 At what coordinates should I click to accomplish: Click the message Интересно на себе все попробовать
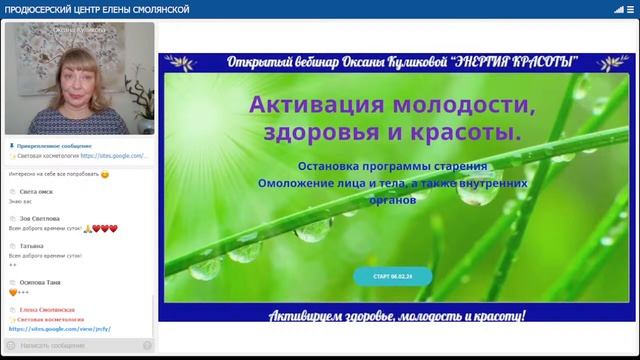[54, 174]
